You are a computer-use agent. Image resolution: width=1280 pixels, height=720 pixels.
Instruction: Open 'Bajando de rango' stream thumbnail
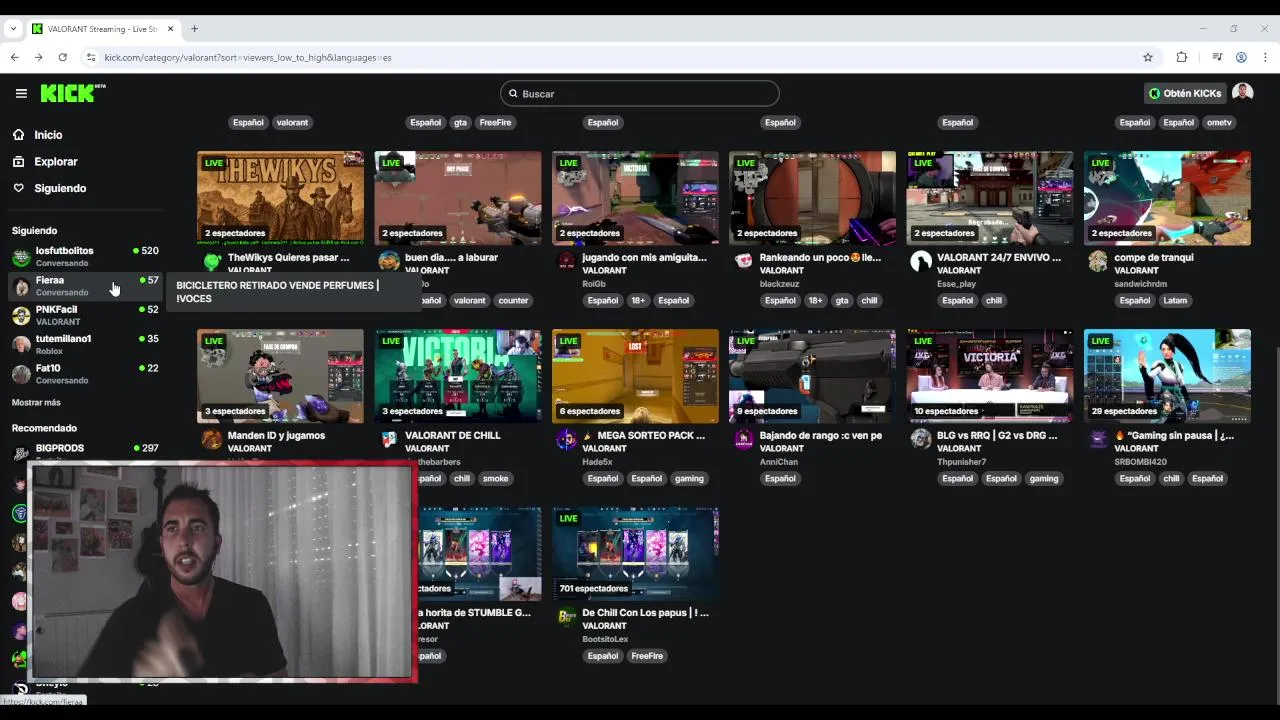coord(812,376)
